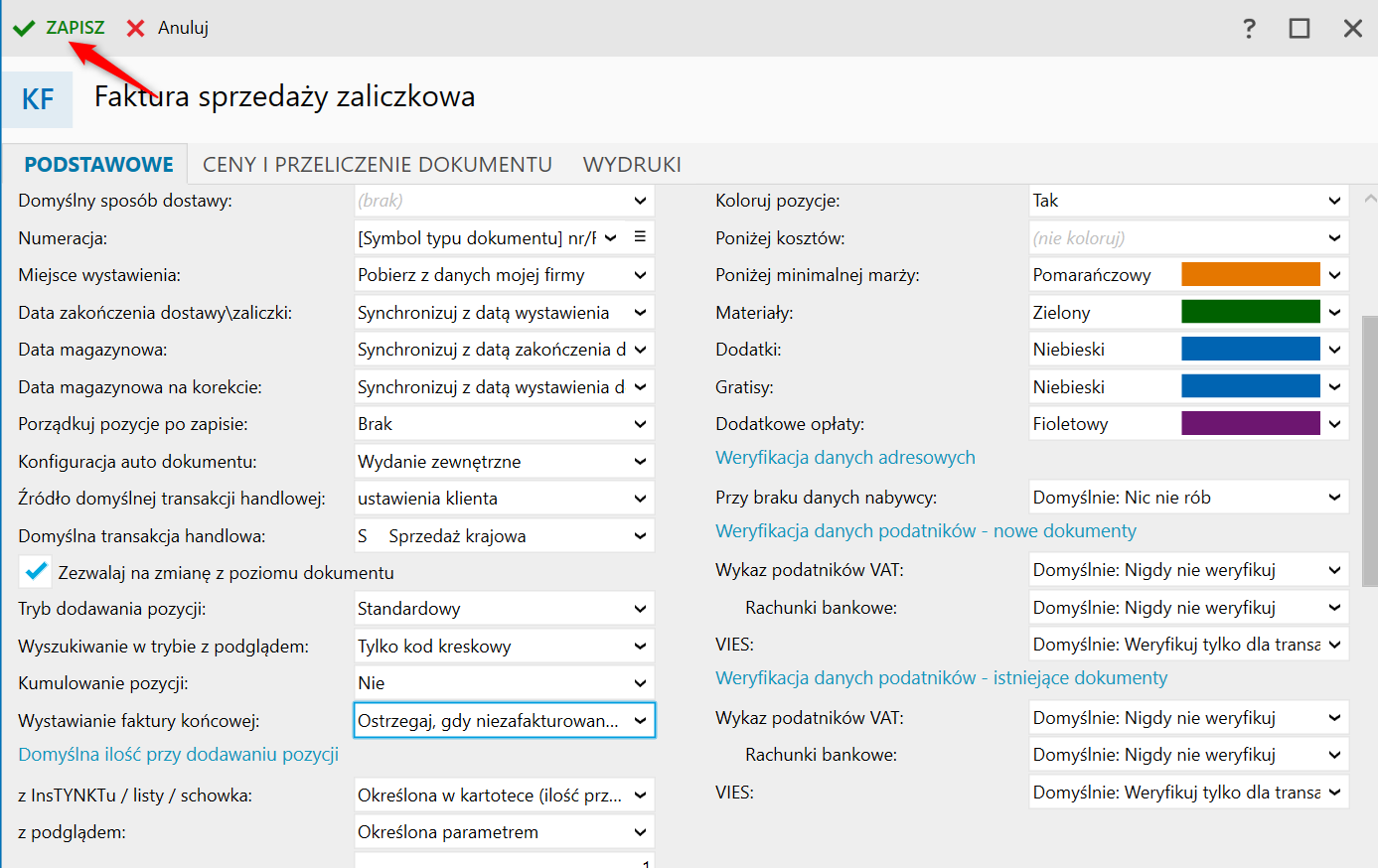Open the Domyślna transakcja handlowa dropdown
The height and width of the screenshot is (868, 1378).
coord(640,536)
